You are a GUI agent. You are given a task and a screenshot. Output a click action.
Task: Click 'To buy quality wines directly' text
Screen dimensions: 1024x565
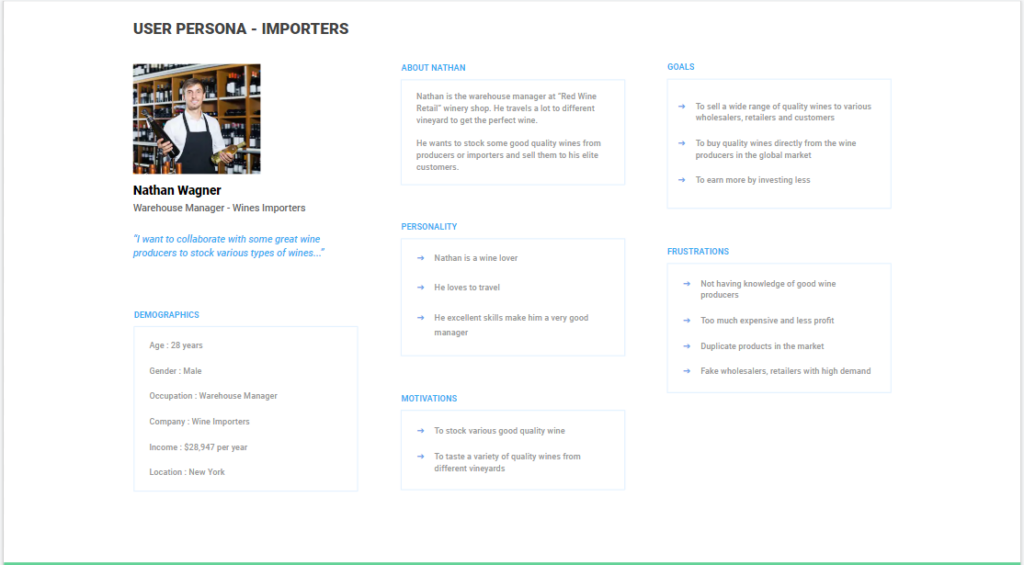776,149
